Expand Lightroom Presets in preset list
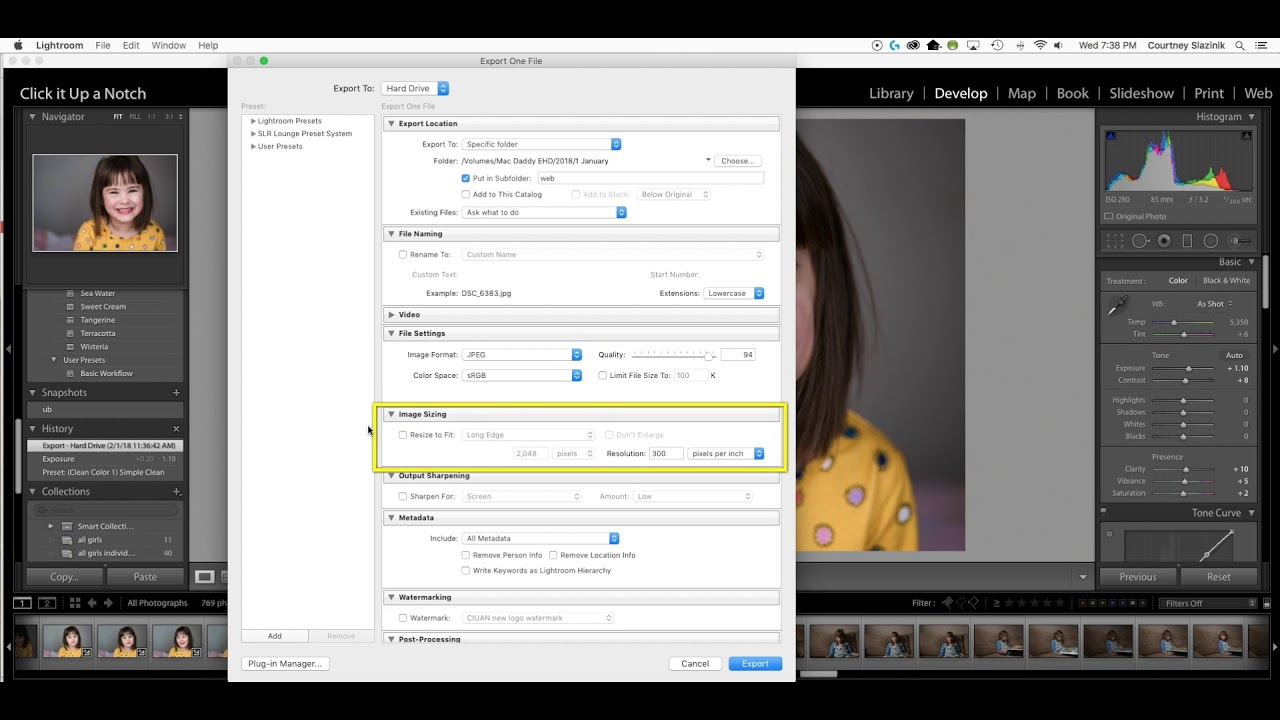 coord(253,121)
